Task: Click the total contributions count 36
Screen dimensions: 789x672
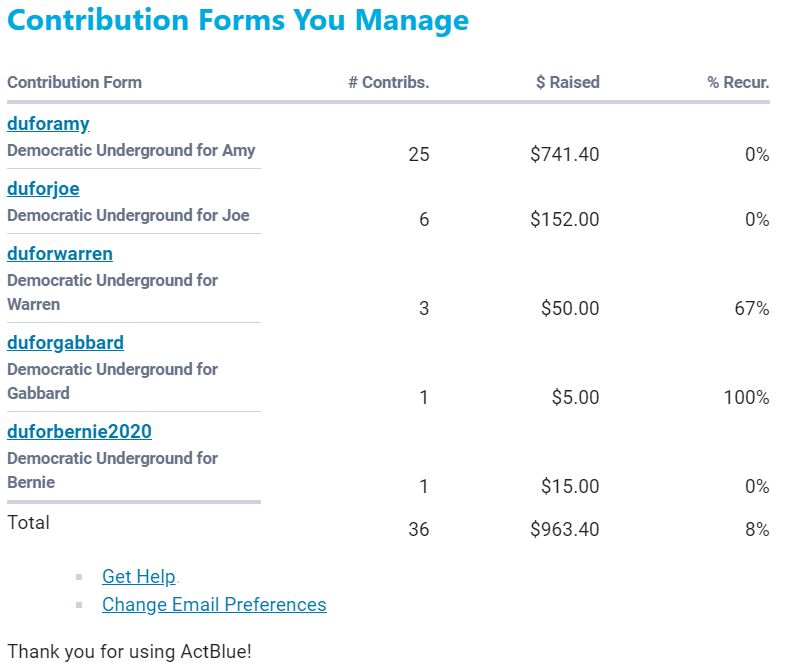Action: pos(419,530)
